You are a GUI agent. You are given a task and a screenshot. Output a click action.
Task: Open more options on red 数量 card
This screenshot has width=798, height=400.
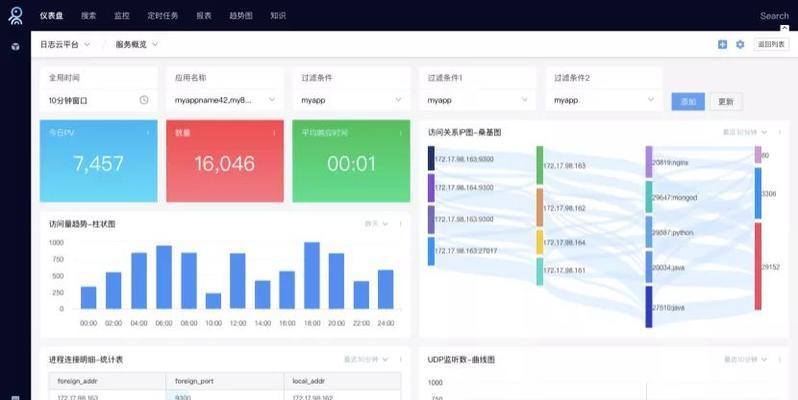[x=274, y=133]
